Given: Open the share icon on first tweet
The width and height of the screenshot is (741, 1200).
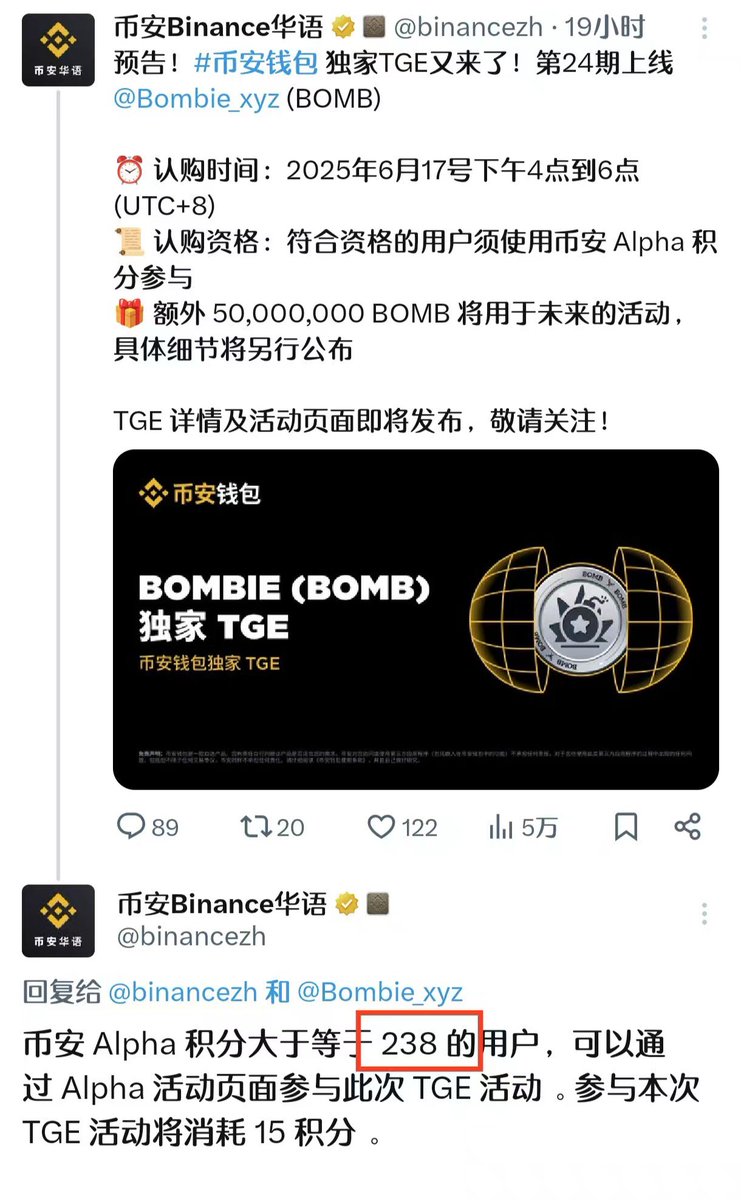Looking at the screenshot, I should [x=687, y=826].
